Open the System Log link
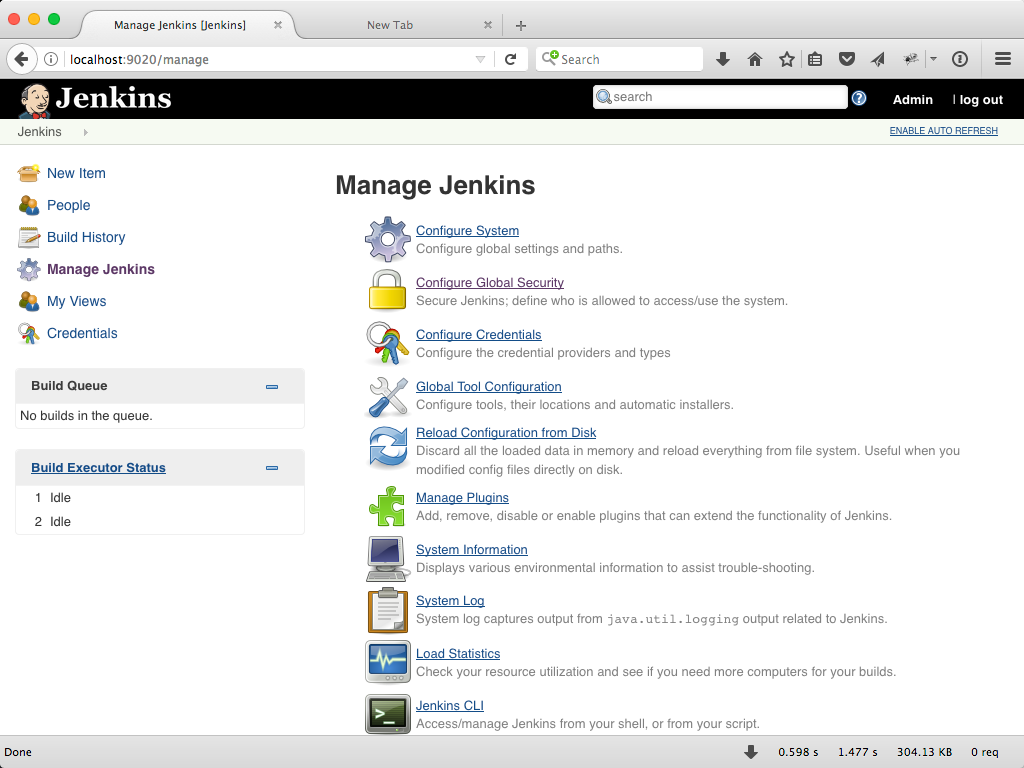The width and height of the screenshot is (1024, 768). (450, 601)
